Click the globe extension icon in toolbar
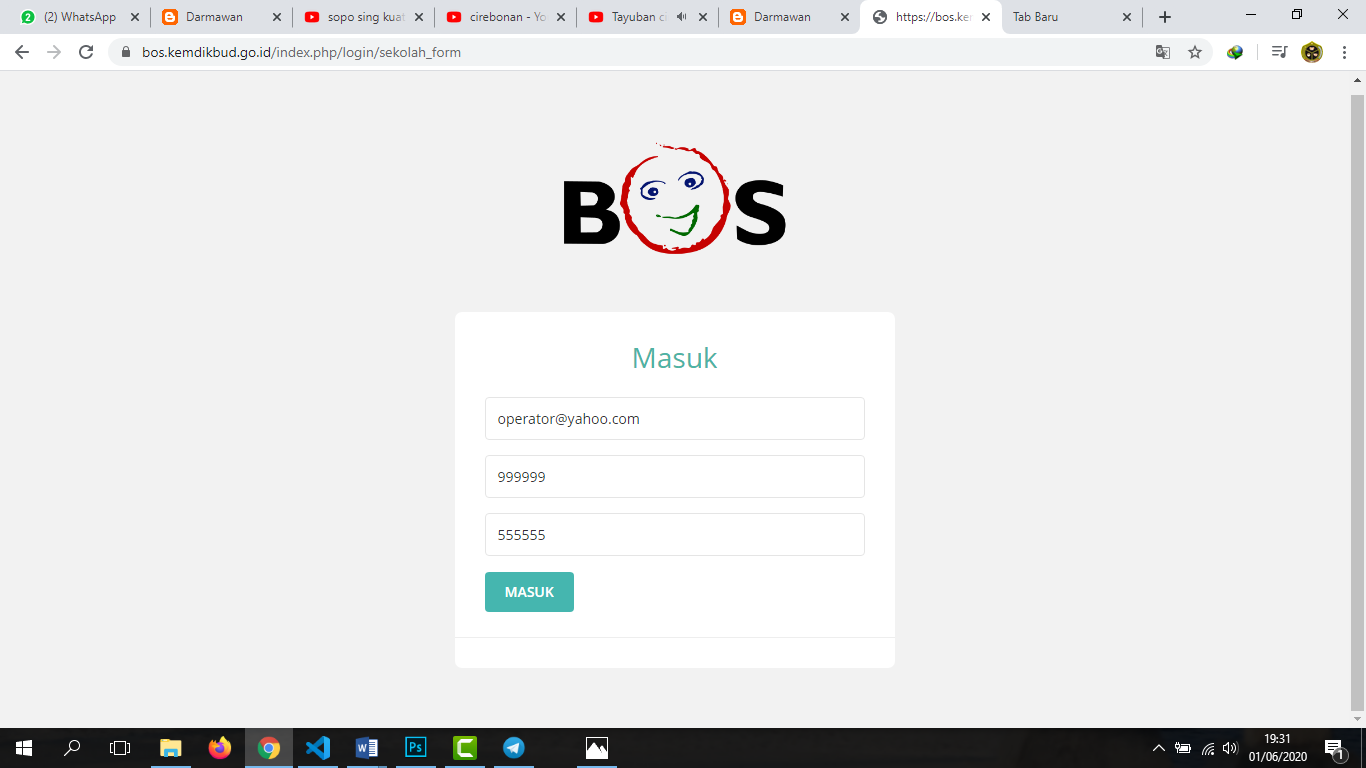Image resolution: width=1366 pixels, height=768 pixels. point(1235,52)
